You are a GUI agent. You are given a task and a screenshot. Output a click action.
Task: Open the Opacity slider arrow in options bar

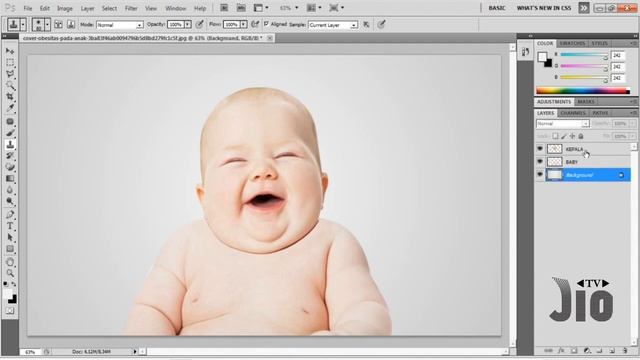(188, 24)
